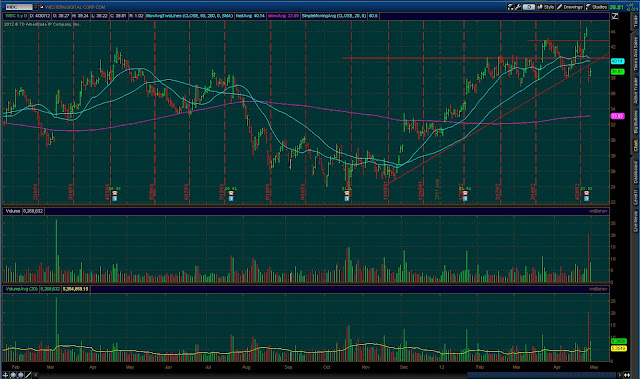Select the Chart side tab
The height and width of the screenshot is (379, 640).
636,146
